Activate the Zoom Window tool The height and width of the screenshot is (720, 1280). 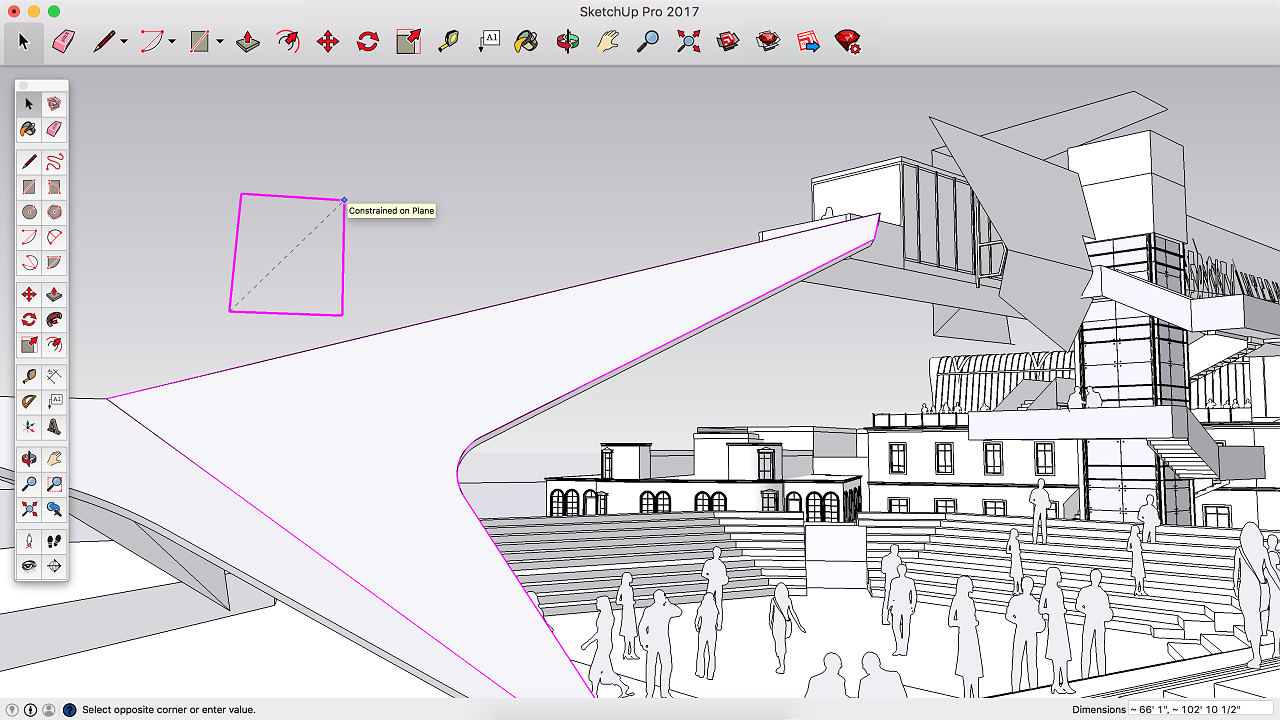[54, 484]
